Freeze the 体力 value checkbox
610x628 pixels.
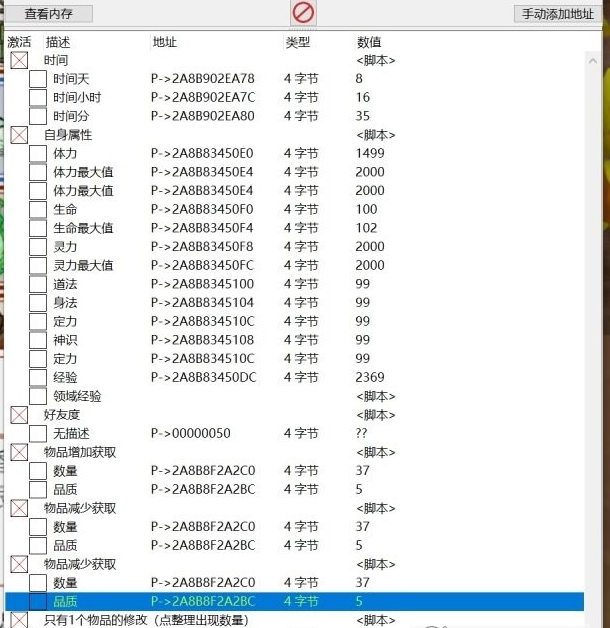[x=38, y=153]
